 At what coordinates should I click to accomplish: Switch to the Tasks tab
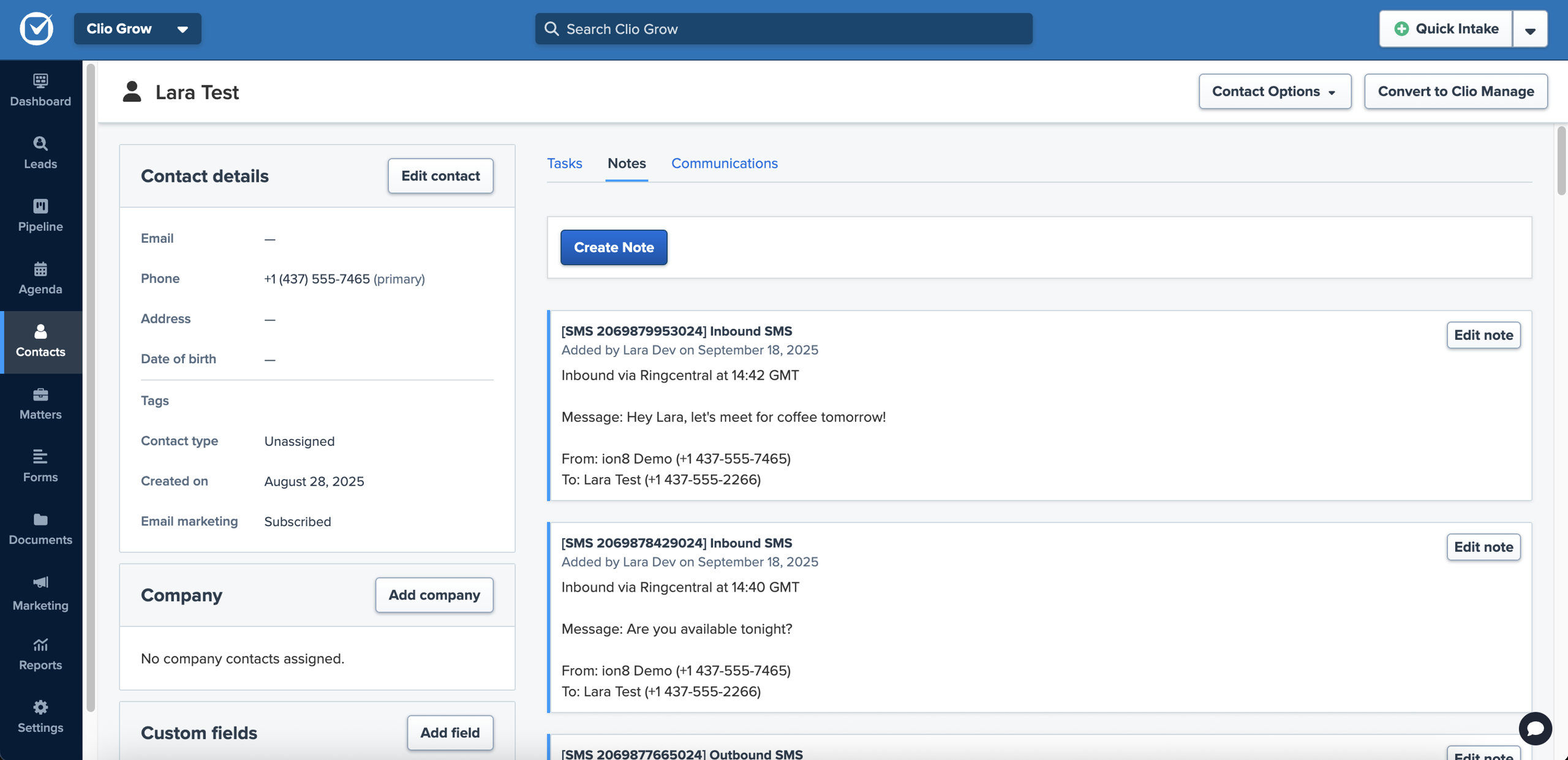[564, 163]
